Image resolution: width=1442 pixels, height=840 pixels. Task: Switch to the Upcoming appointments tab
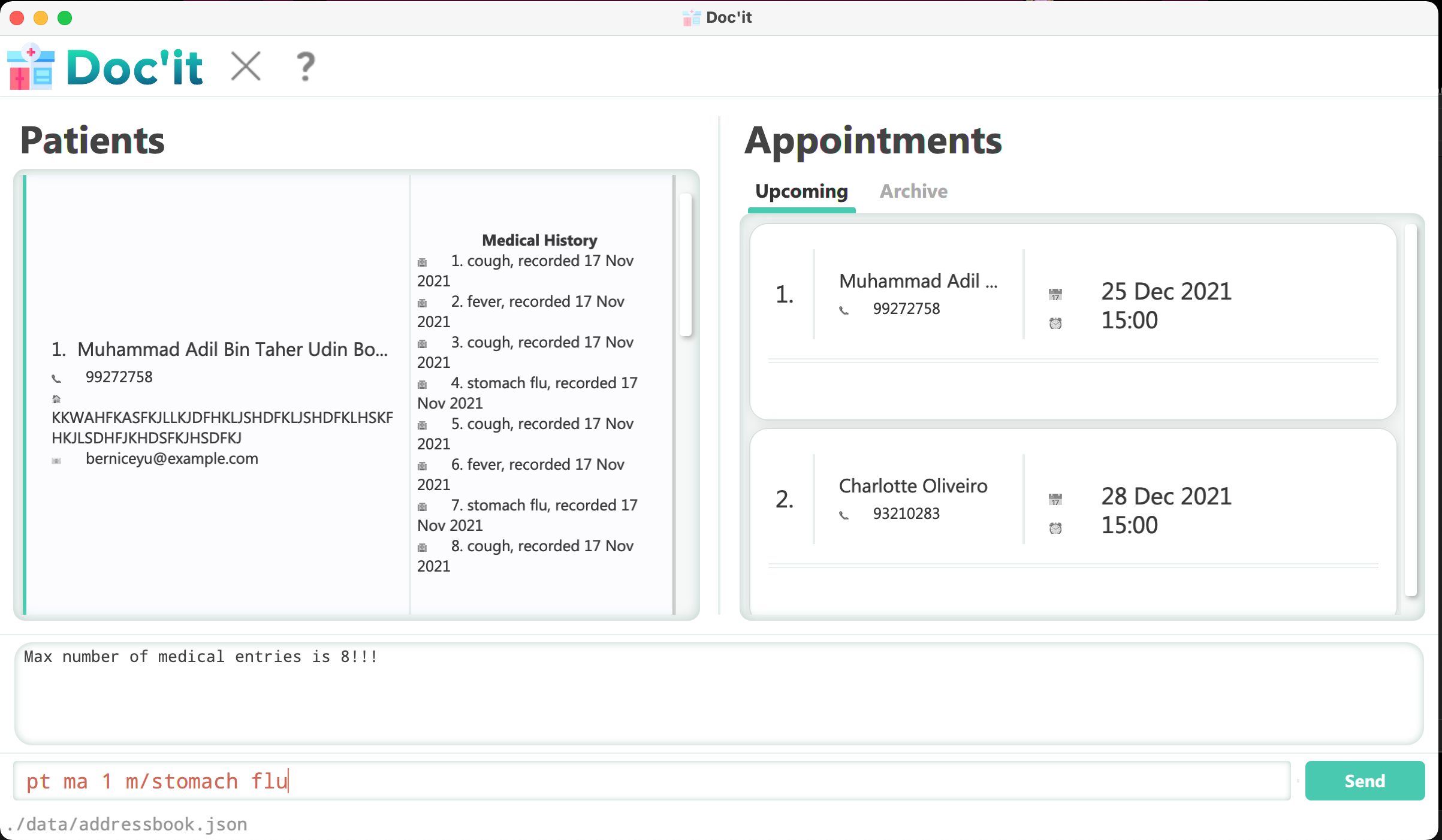(x=801, y=191)
